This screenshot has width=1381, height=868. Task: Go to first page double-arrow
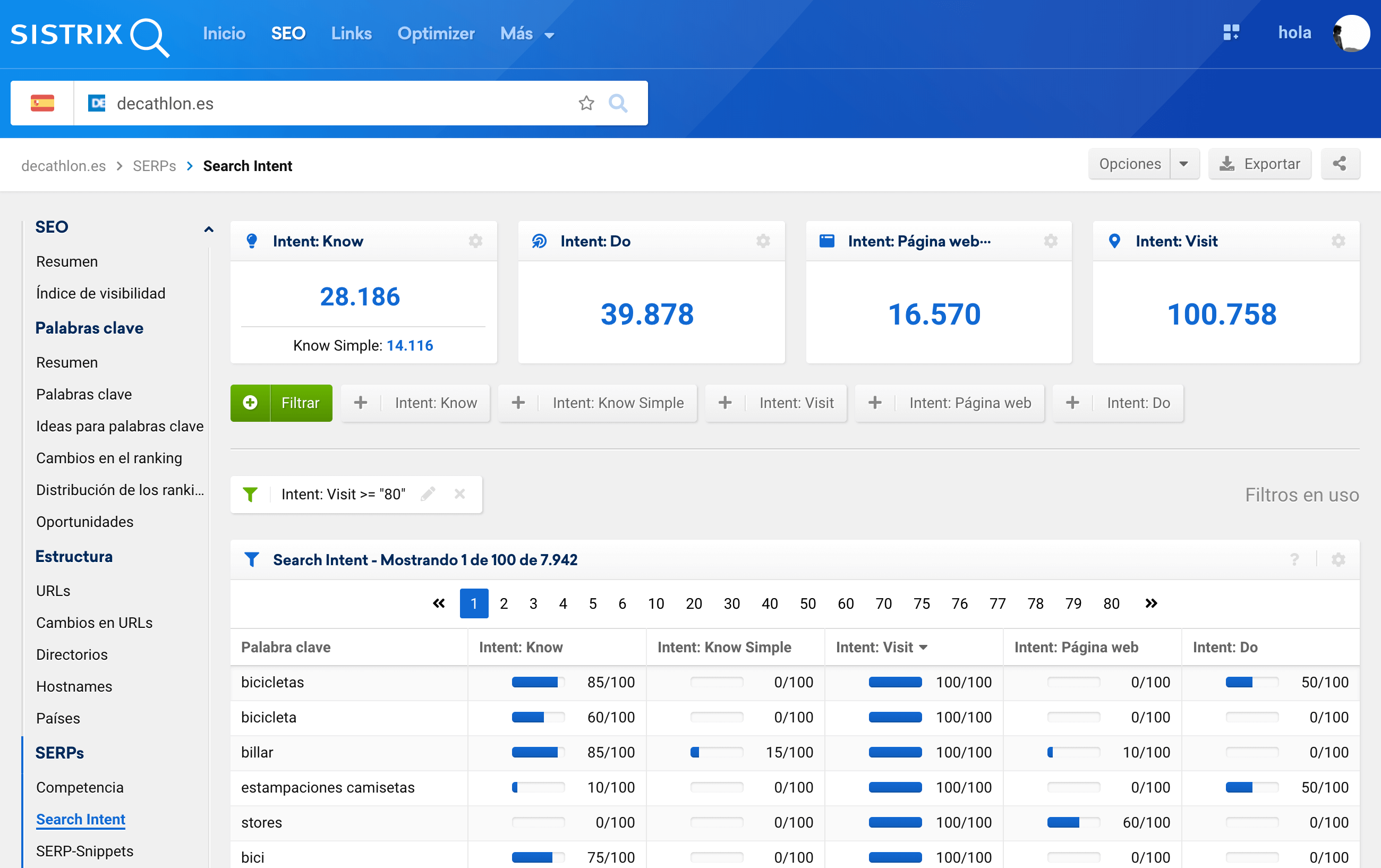click(x=439, y=603)
